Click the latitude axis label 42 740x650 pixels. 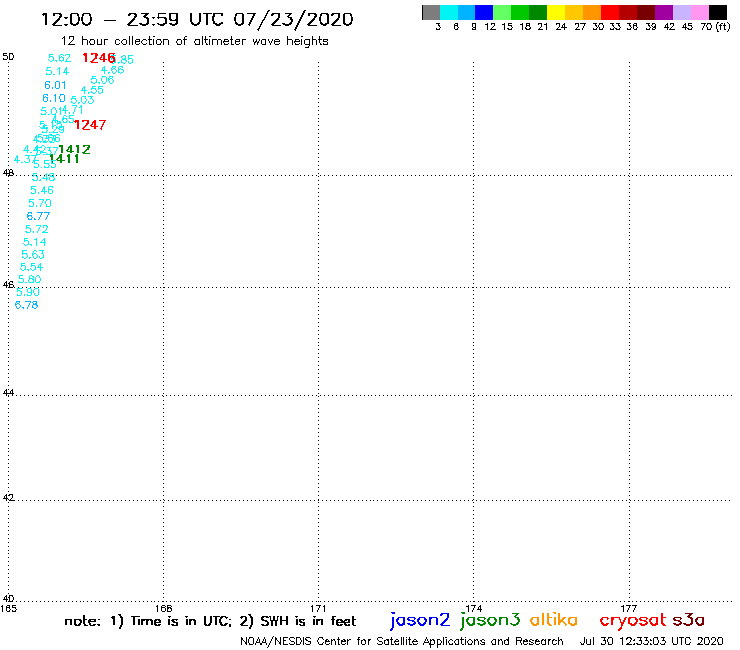8,498
